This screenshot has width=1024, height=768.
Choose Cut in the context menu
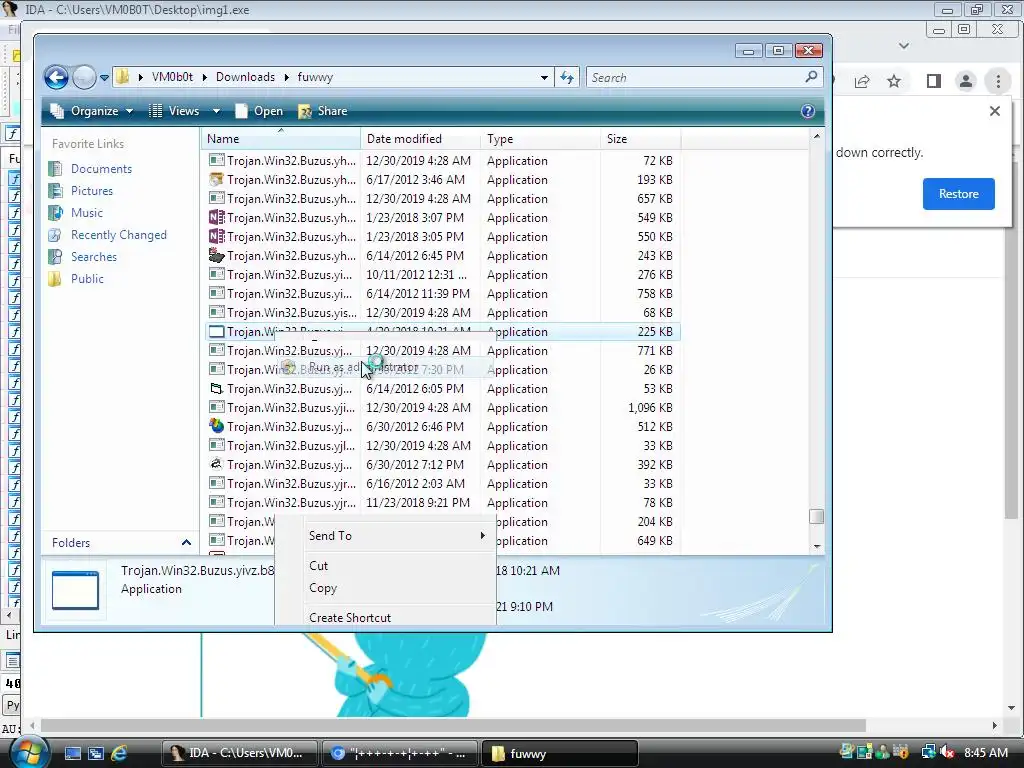(385, 566)
